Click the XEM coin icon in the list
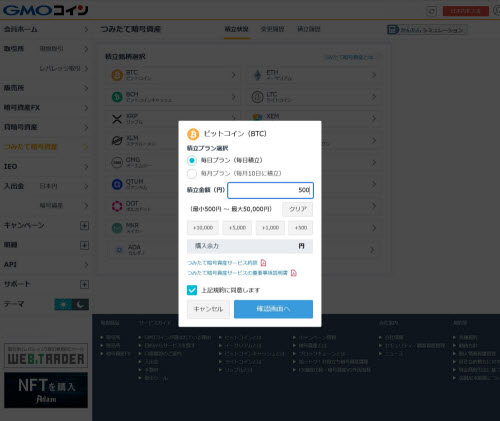This screenshot has width=500, height=421. click(257, 117)
